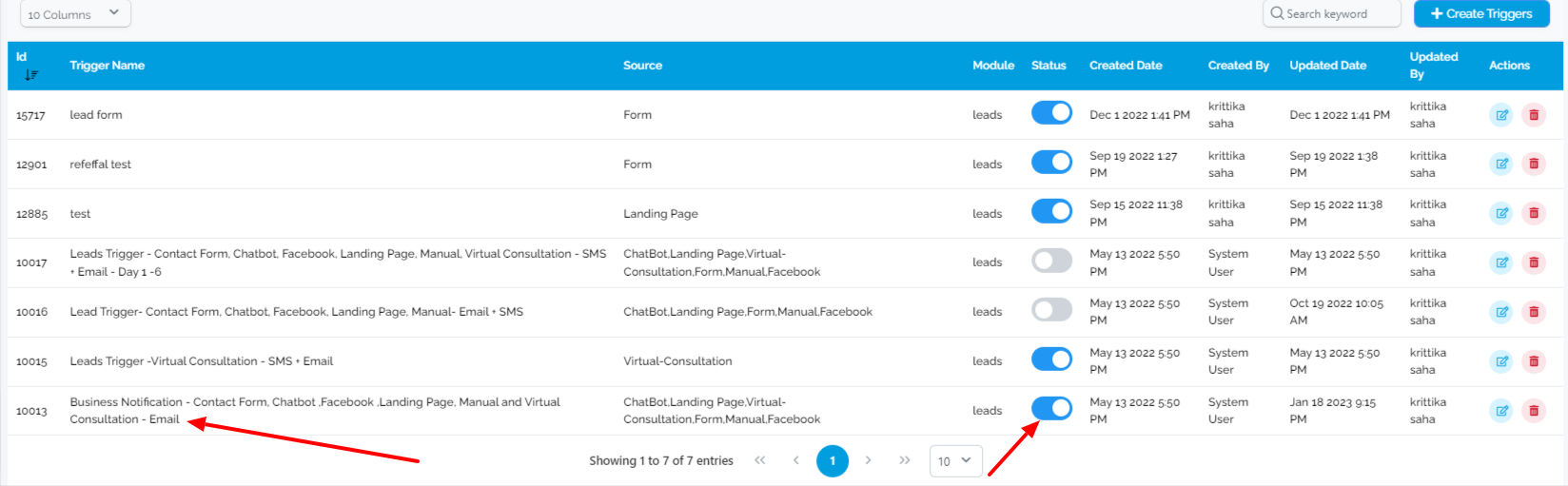Go to previous page arrow
The height and width of the screenshot is (486, 1568).
[x=796, y=460]
